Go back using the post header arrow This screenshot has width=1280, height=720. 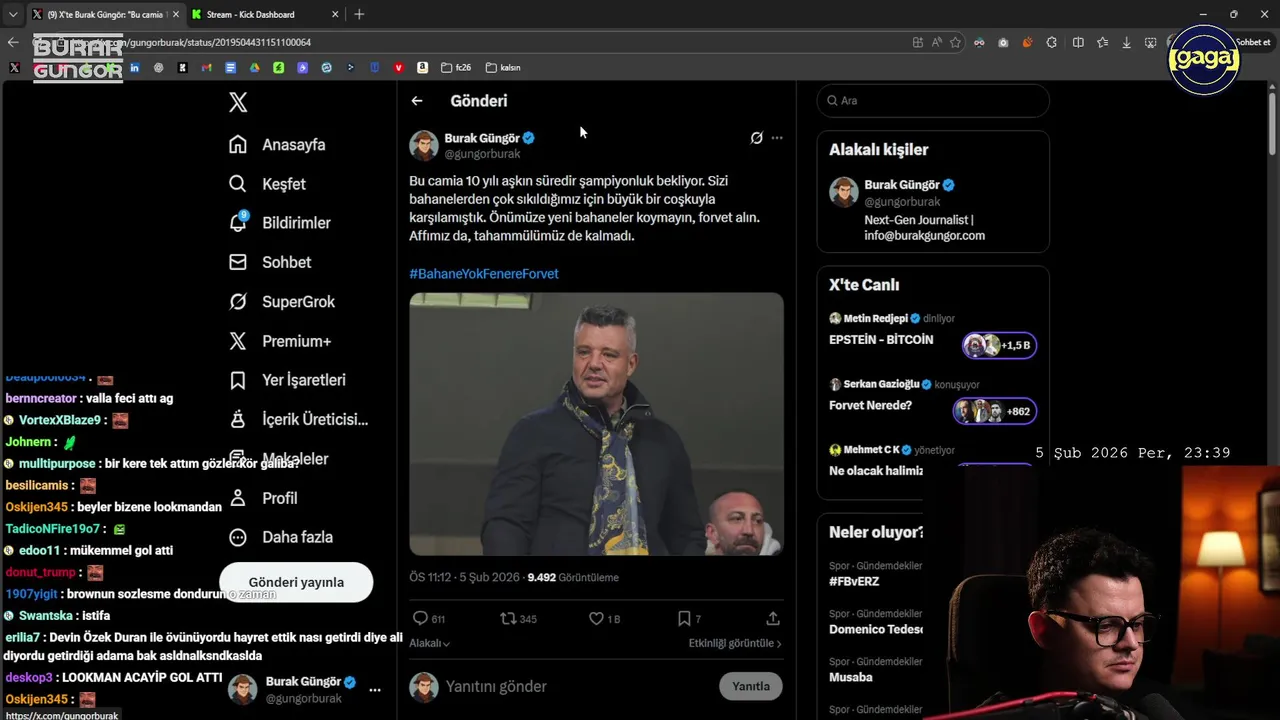click(x=417, y=101)
